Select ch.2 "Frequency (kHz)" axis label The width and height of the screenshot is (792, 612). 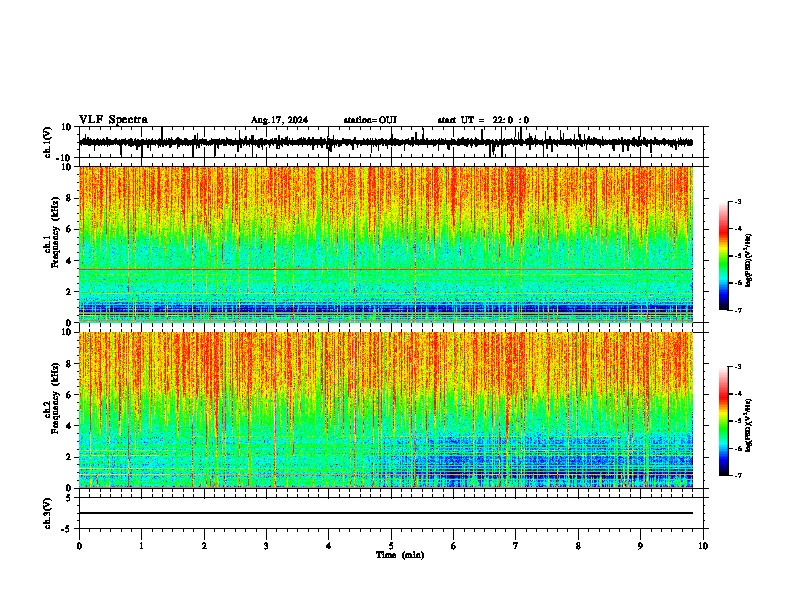tap(55, 398)
